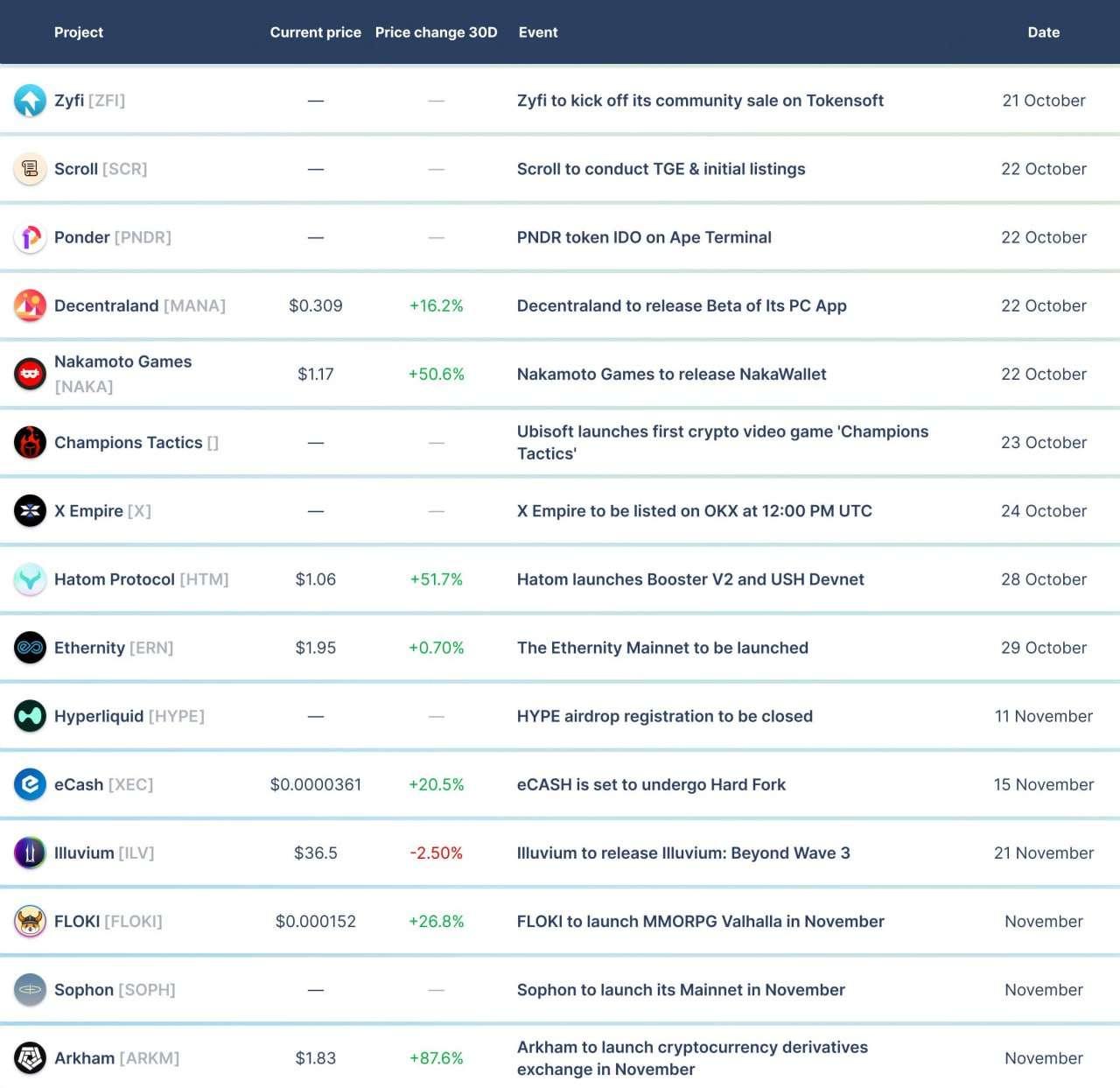The image size is (1120, 1088).
Task: Open the Scroll [SCR] project name
Action: pyautogui.click(x=101, y=169)
